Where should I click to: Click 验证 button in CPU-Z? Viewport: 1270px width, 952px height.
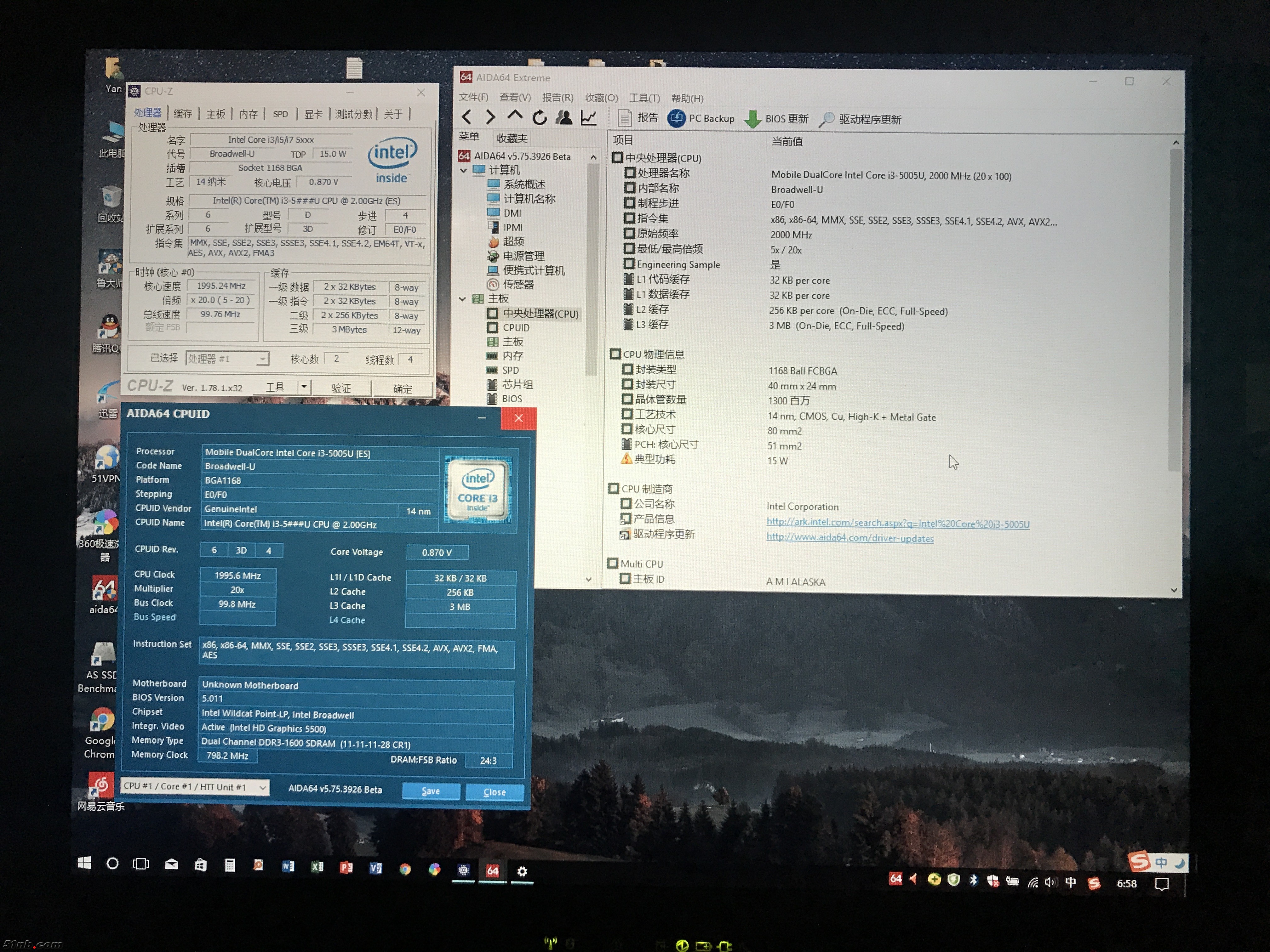click(x=341, y=388)
